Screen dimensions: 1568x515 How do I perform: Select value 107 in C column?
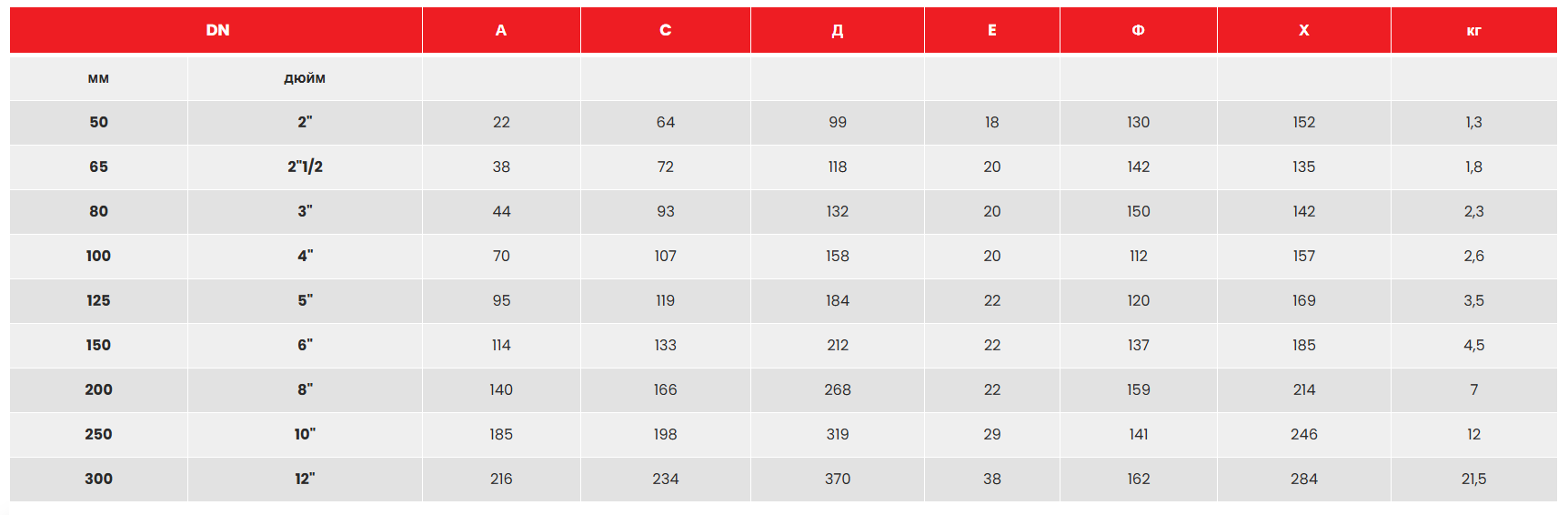[x=665, y=256]
